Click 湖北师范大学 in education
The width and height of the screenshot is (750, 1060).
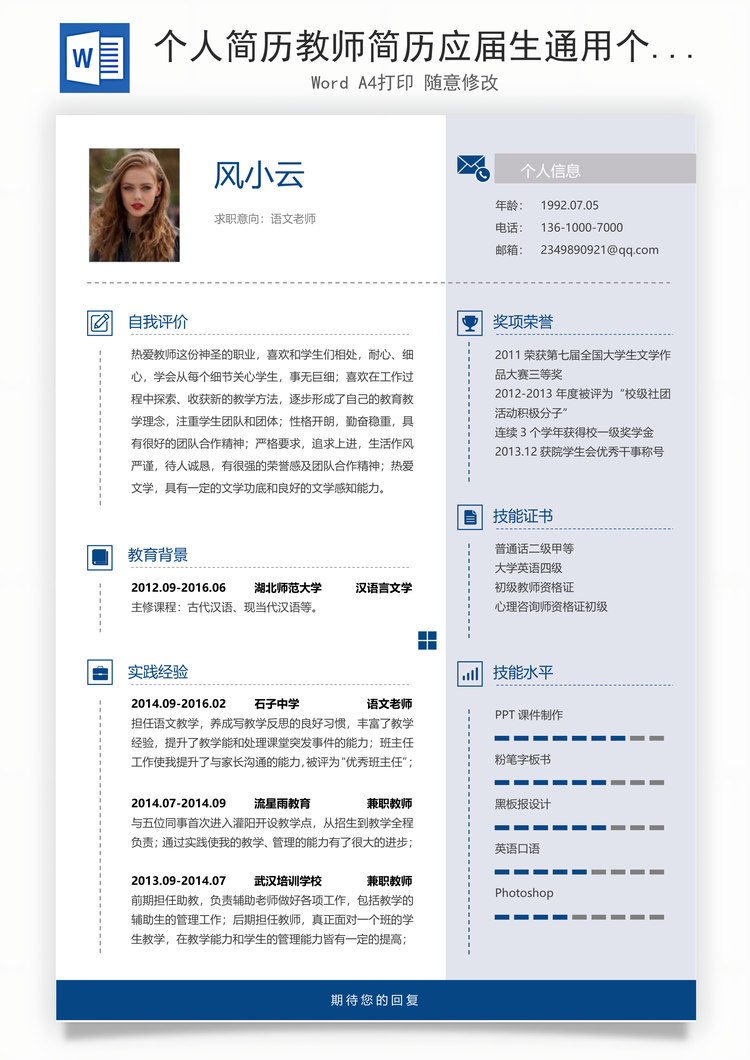tap(288, 587)
